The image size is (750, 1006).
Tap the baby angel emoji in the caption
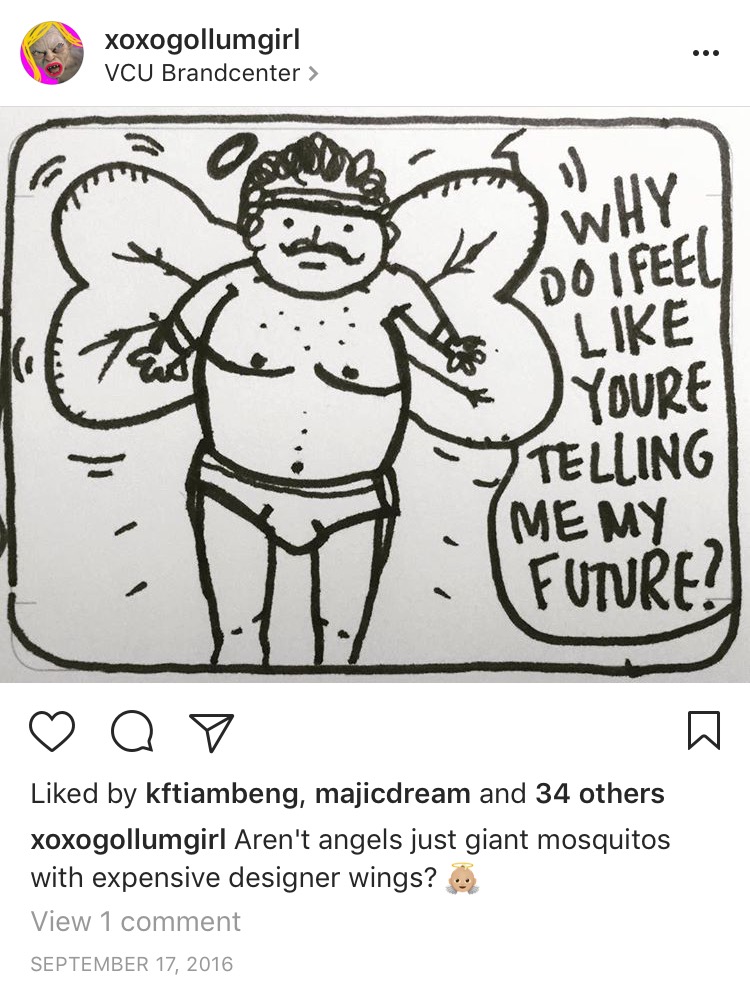coord(461,879)
